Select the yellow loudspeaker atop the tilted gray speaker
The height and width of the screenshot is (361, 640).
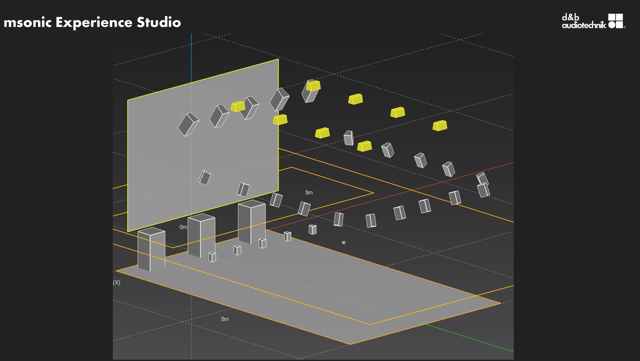pos(313,86)
